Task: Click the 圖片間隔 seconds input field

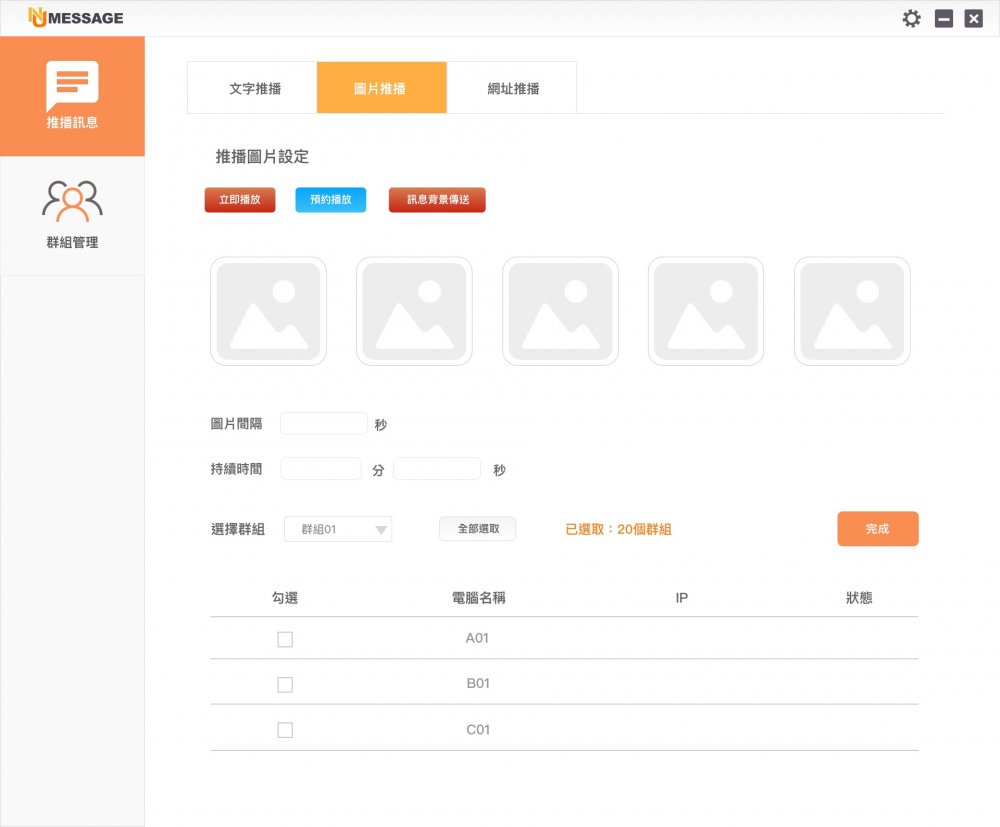Action: point(324,424)
